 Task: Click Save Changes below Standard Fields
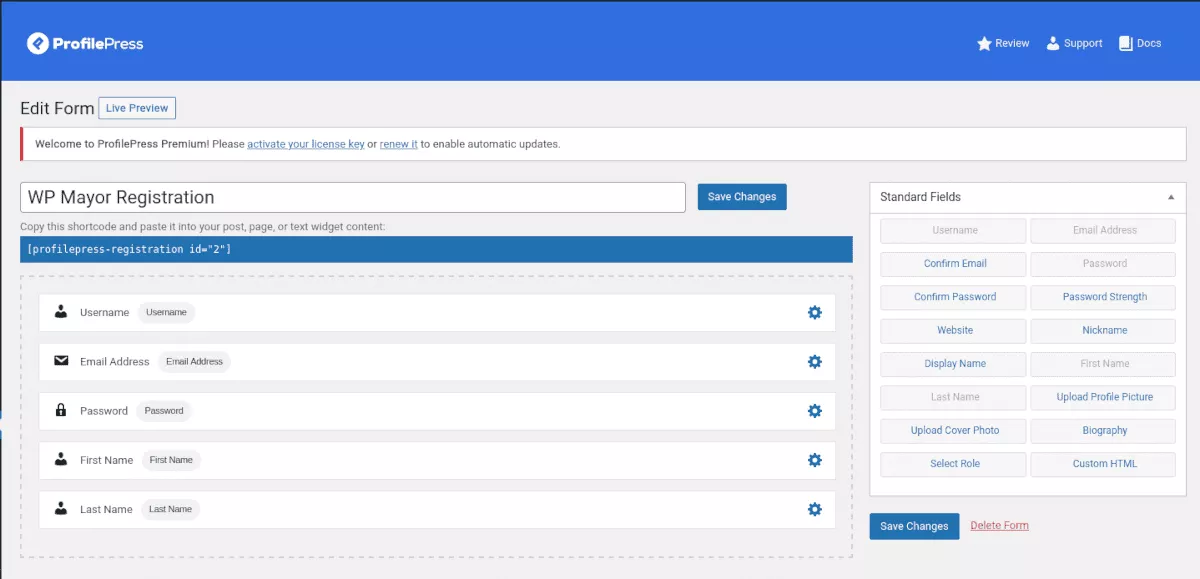914,526
